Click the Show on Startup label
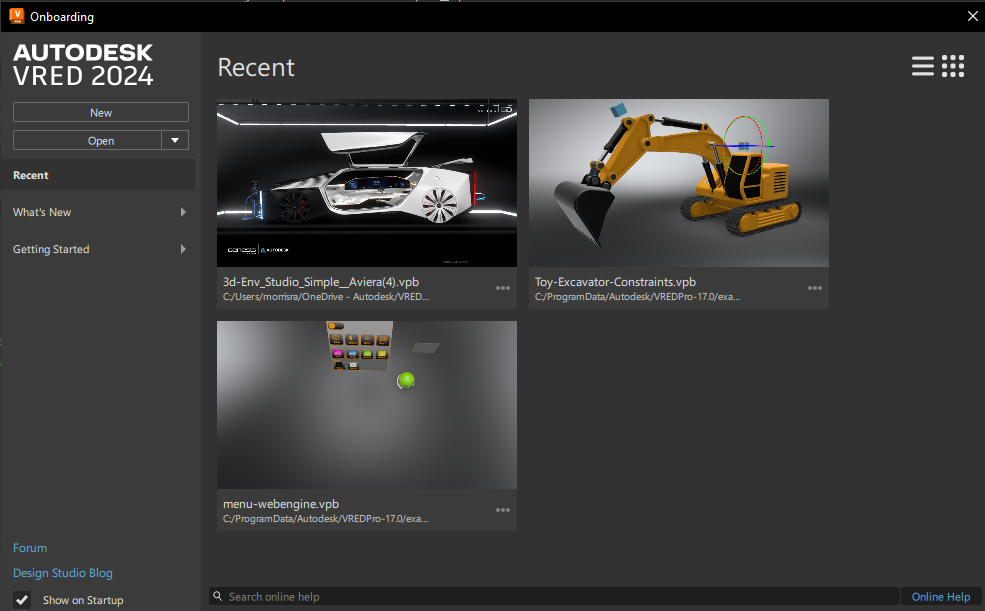Viewport: 985px width, 611px height. point(83,600)
